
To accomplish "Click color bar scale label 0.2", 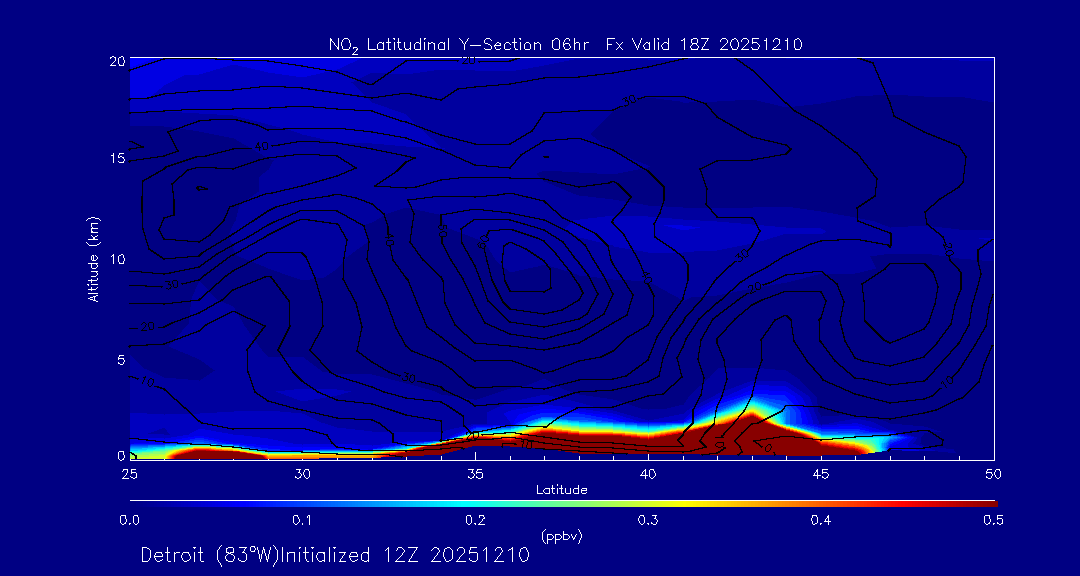I will (x=475, y=520).
